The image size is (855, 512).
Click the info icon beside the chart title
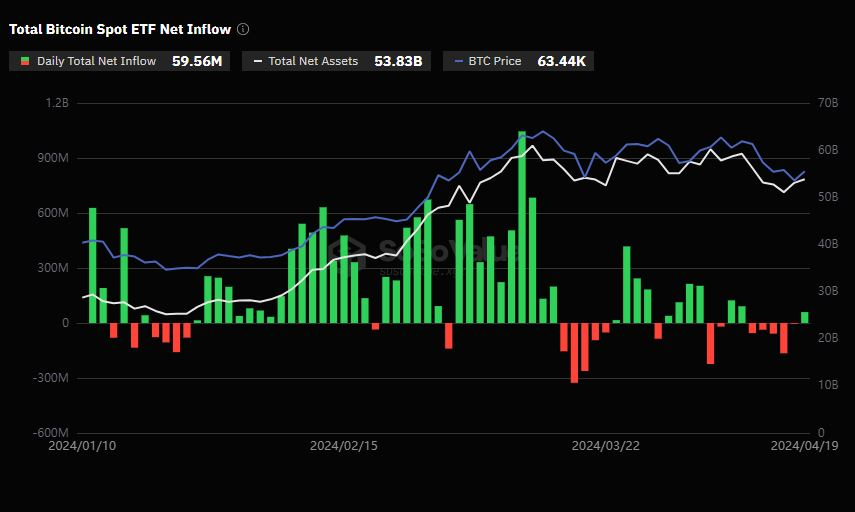click(244, 30)
